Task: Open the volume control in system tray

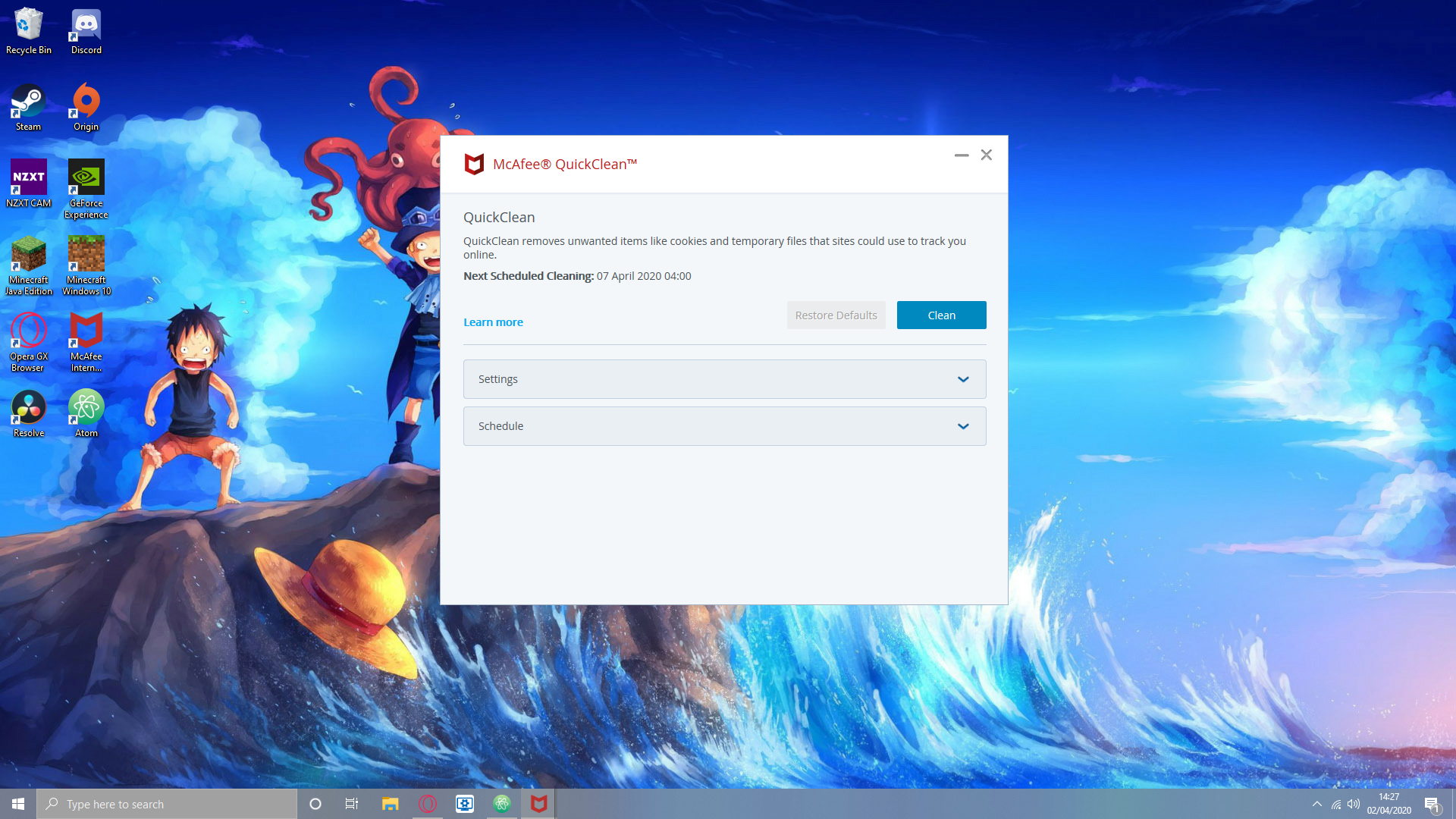Action: coord(1354,804)
